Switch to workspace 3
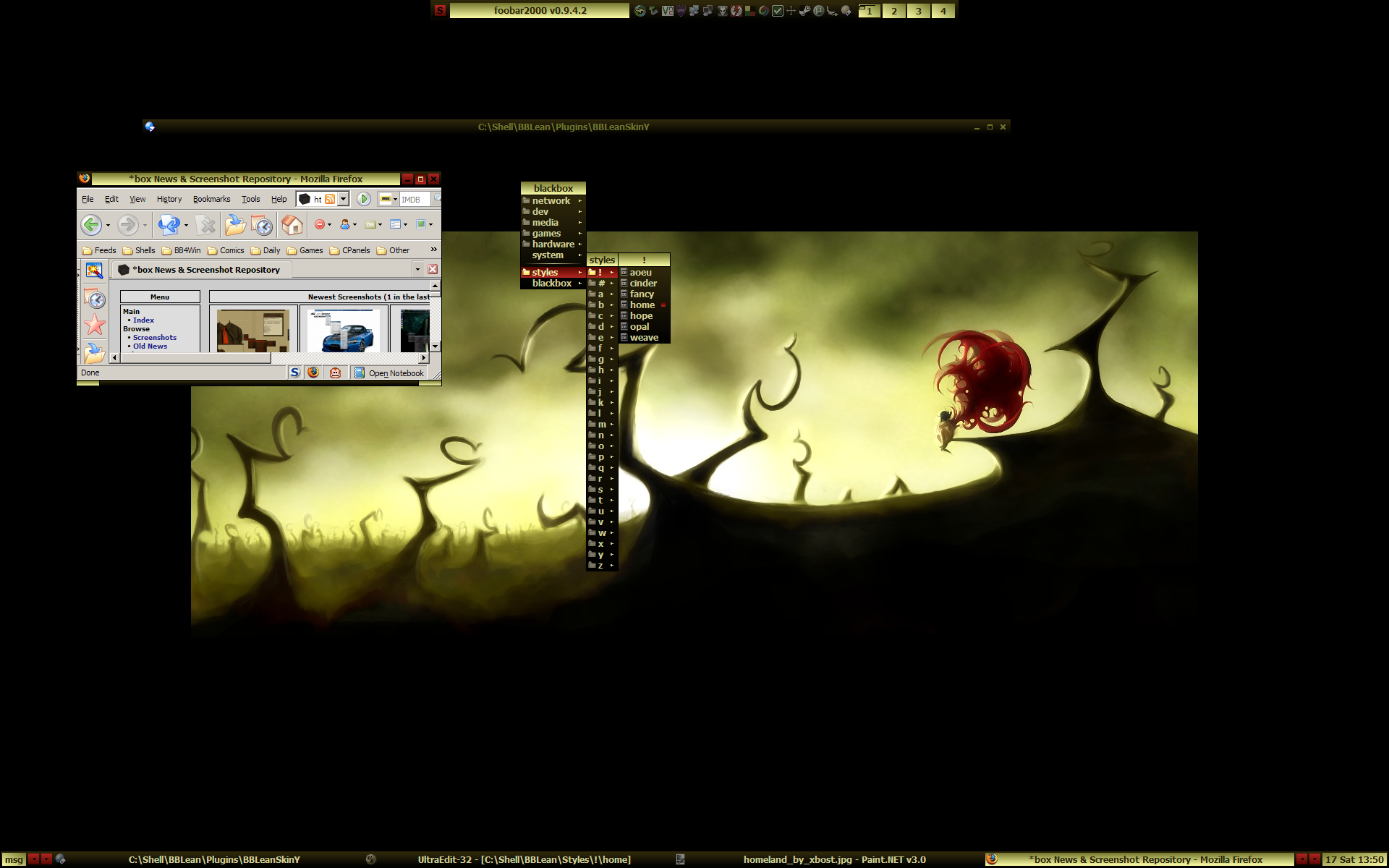This screenshot has height=868, width=1389. pos(919,11)
